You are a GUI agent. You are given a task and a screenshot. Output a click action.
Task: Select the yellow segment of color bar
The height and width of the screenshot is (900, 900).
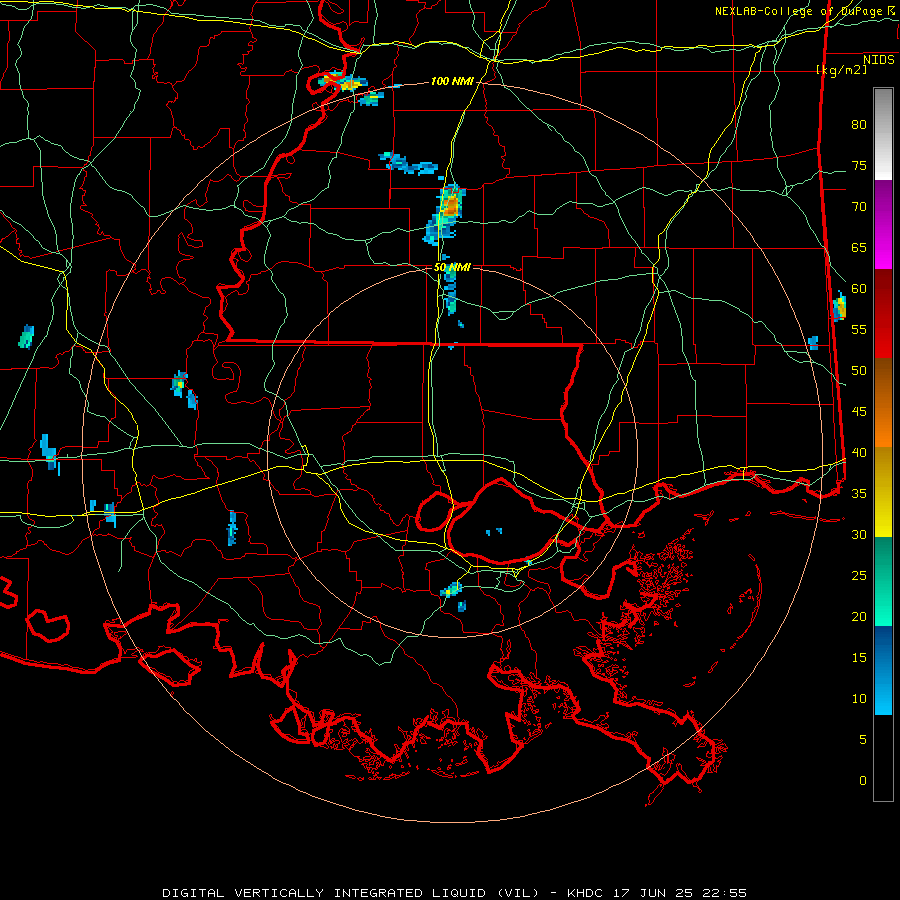point(883,492)
